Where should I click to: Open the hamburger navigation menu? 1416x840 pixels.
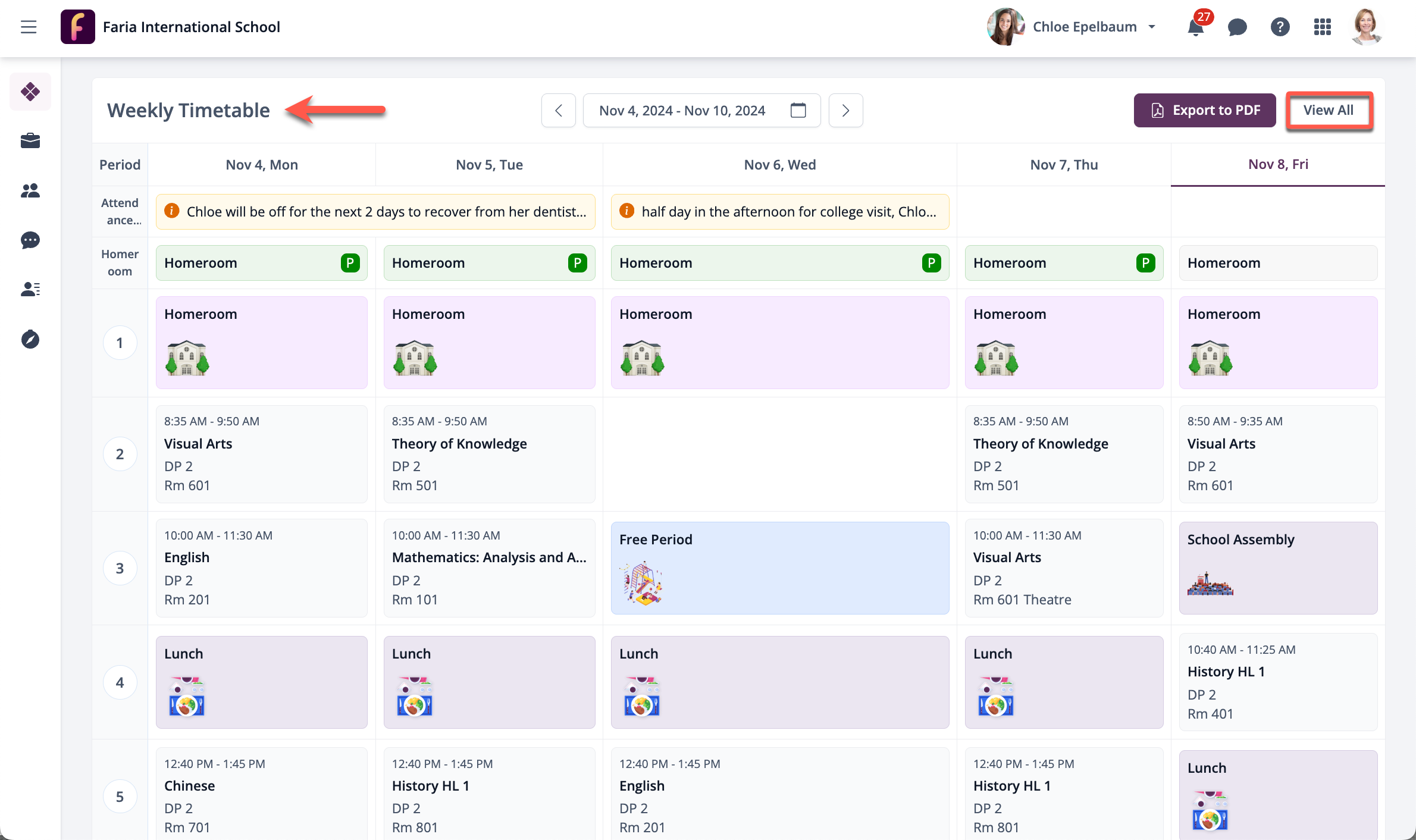(29, 27)
